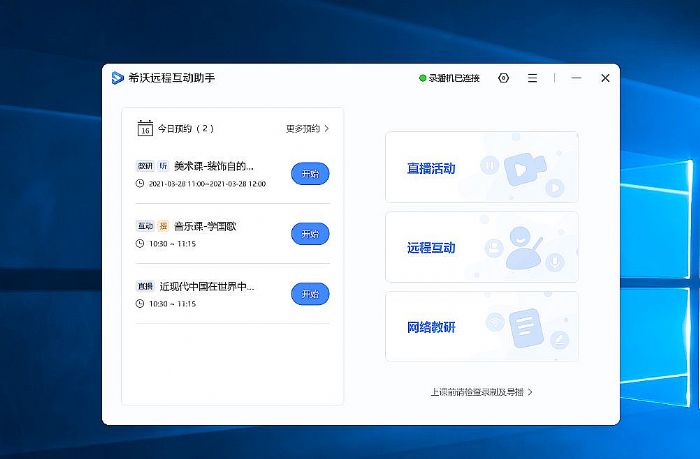Click the clock icon on the 音乐课 row
Screen dimensions: 700x459
coord(140,243)
